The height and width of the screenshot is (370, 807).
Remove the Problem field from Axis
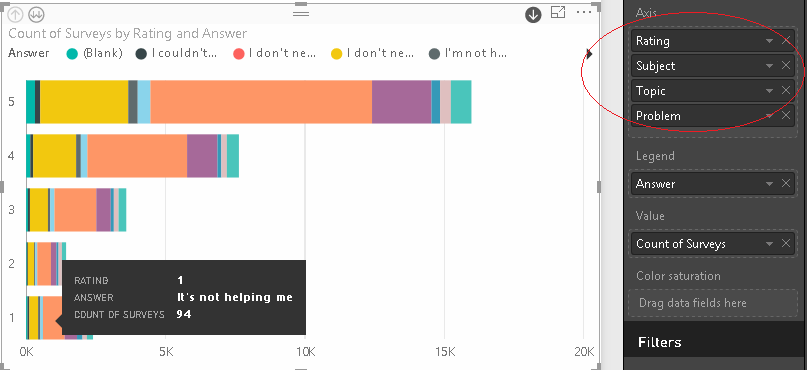(786, 115)
